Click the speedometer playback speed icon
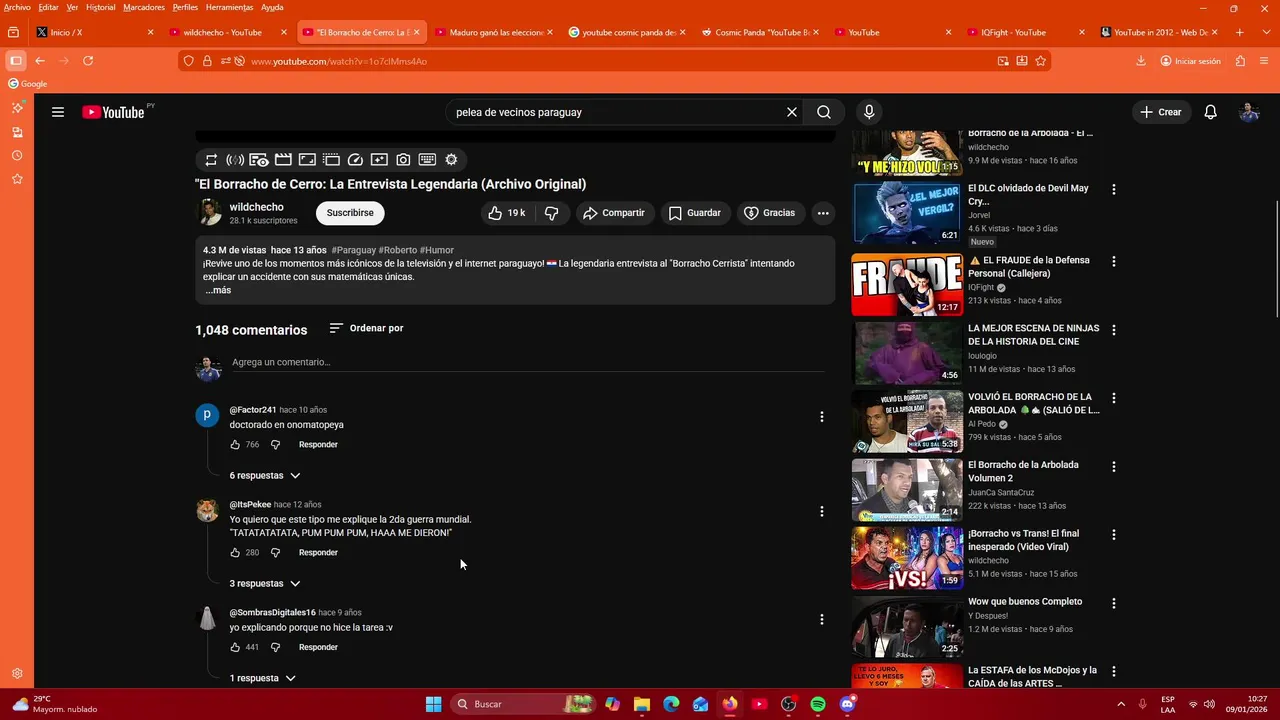 pos(355,159)
